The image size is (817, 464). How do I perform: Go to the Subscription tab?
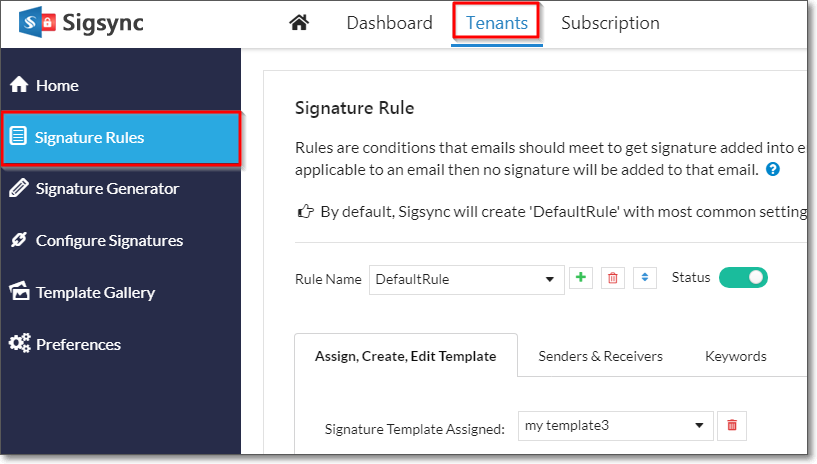[610, 23]
